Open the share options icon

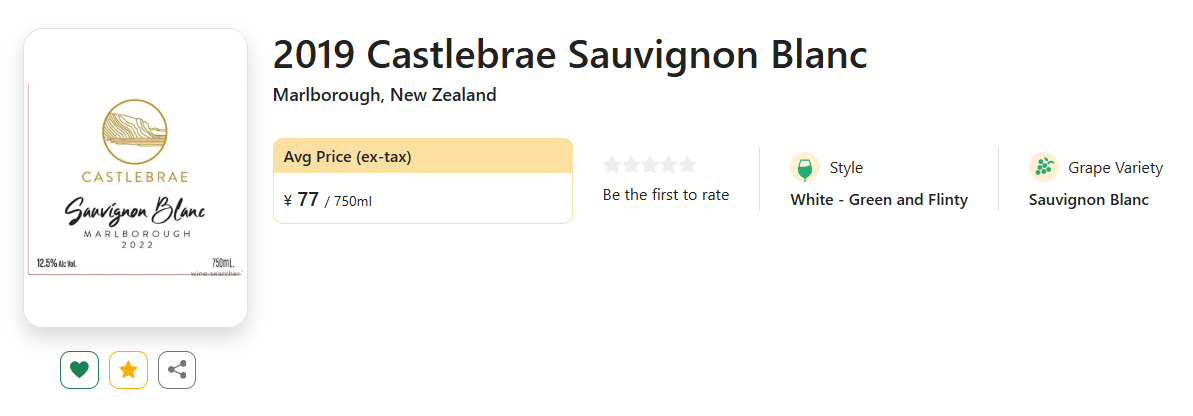(x=177, y=370)
